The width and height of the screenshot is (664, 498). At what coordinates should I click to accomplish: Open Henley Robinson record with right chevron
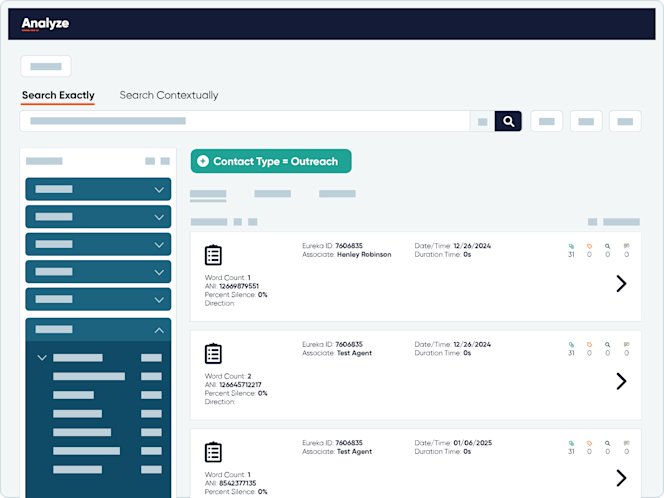click(621, 283)
